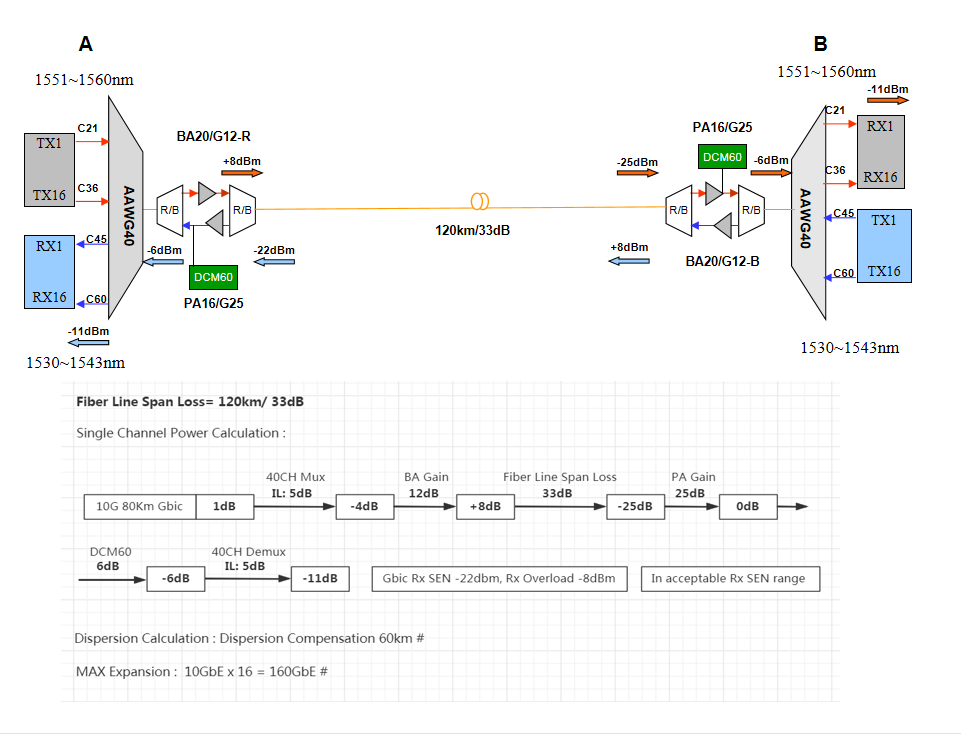The height and width of the screenshot is (734, 961).
Task: Select the green DCM60 block under site A
Action: pyautogui.click(x=213, y=277)
